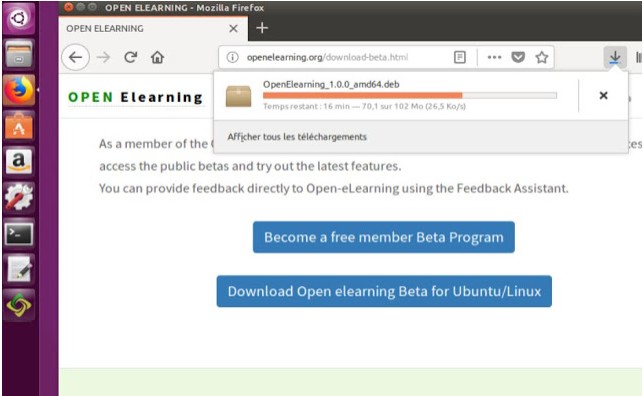The width and height of the screenshot is (644, 396).
Task: Click Afficher tous les téléchargements
Action: 297,137
